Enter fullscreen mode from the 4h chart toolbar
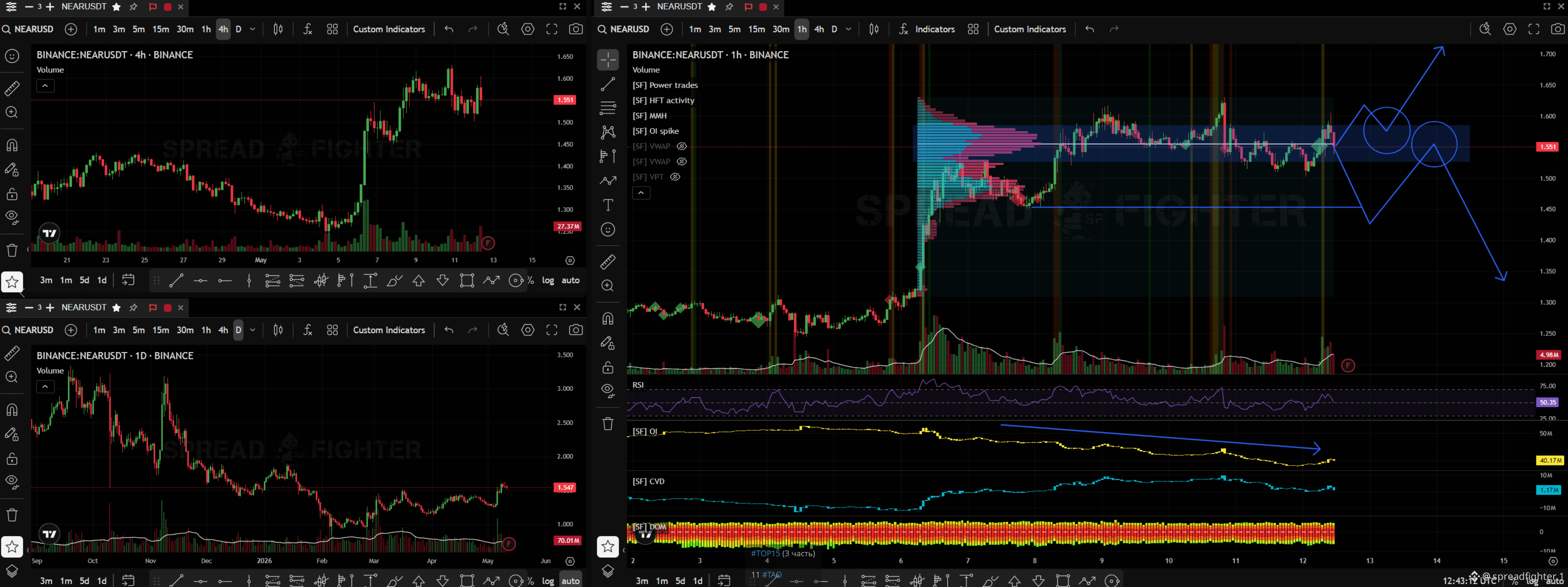The image size is (1568, 587). [551, 29]
